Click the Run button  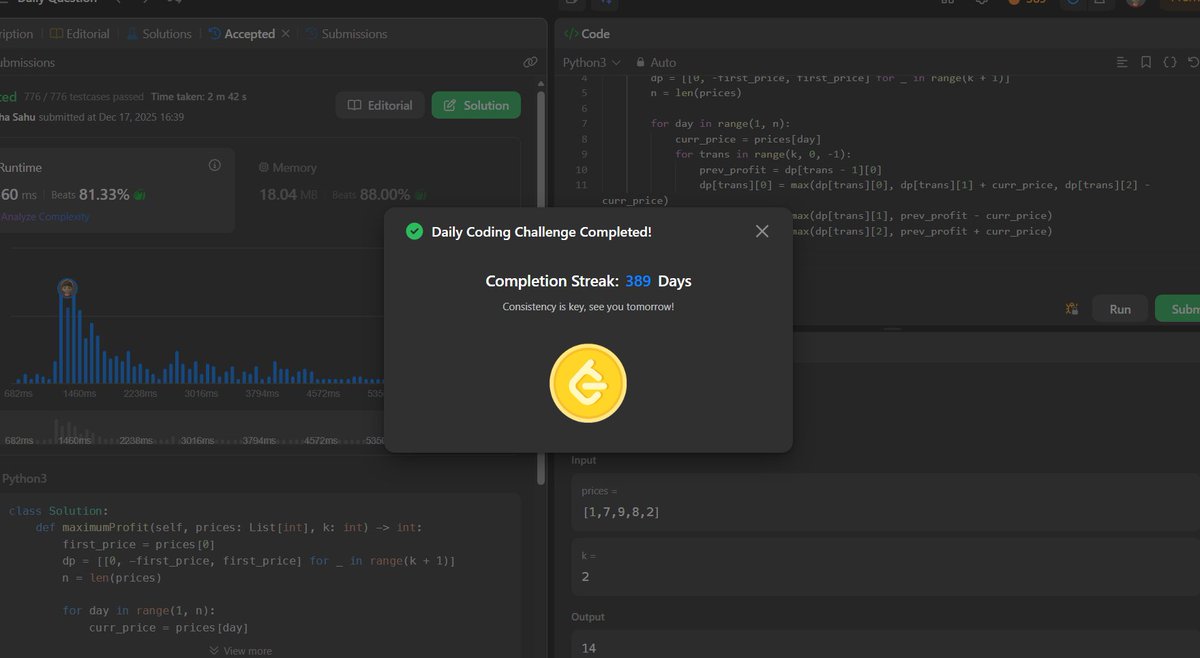pyautogui.click(x=1120, y=309)
